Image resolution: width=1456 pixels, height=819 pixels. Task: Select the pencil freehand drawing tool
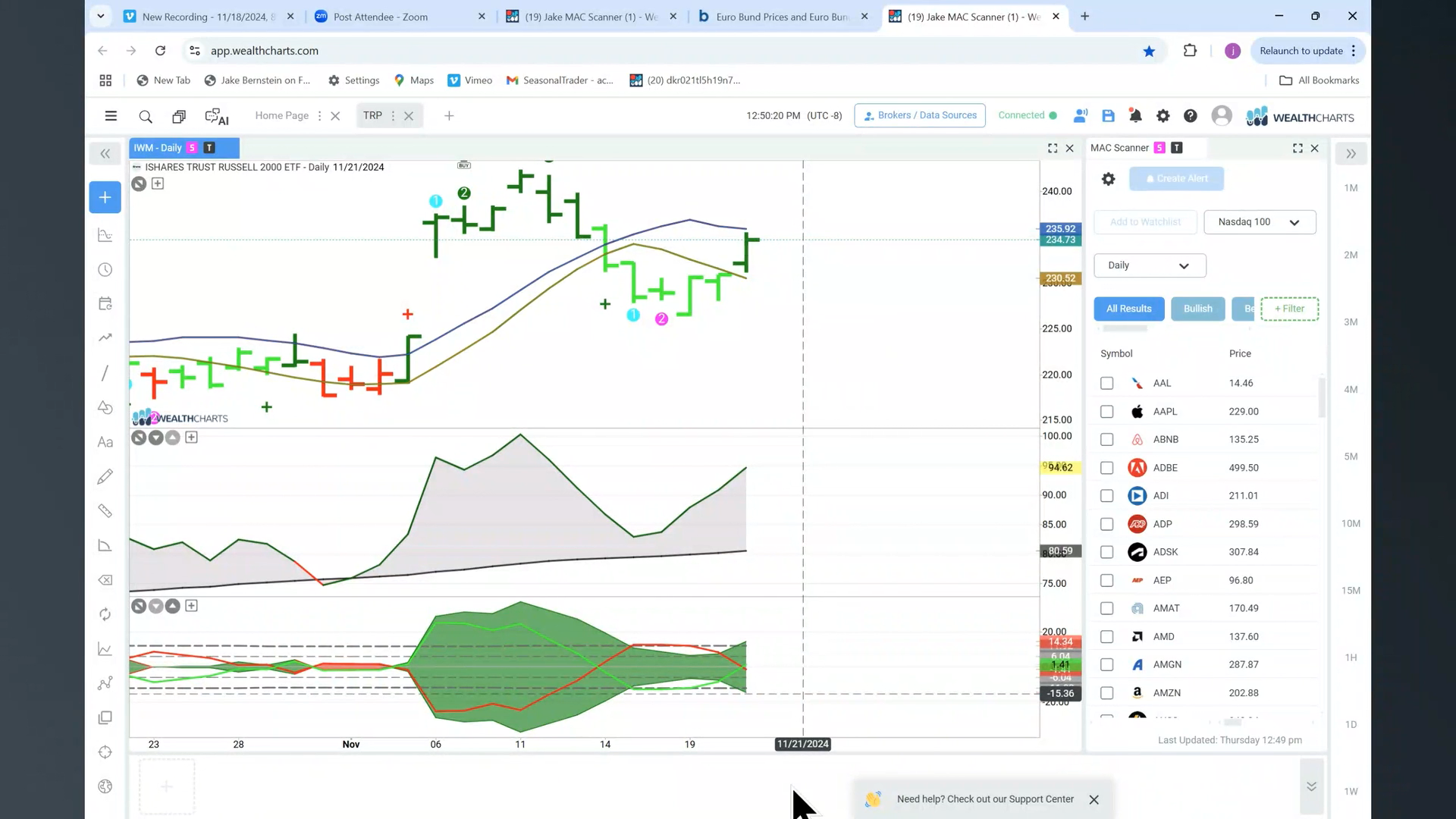point(105,476)
